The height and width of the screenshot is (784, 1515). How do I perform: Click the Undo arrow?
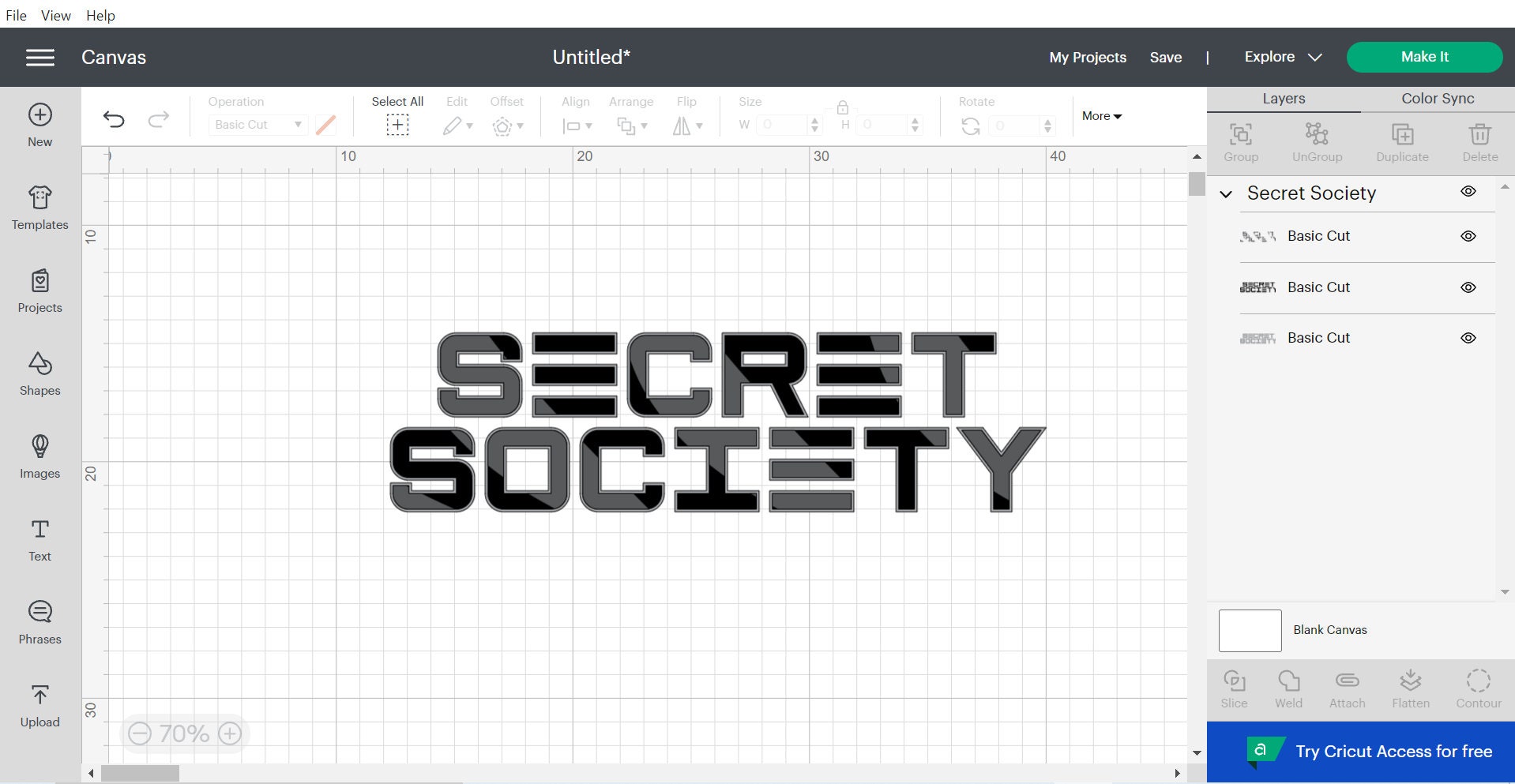point(114,118)
